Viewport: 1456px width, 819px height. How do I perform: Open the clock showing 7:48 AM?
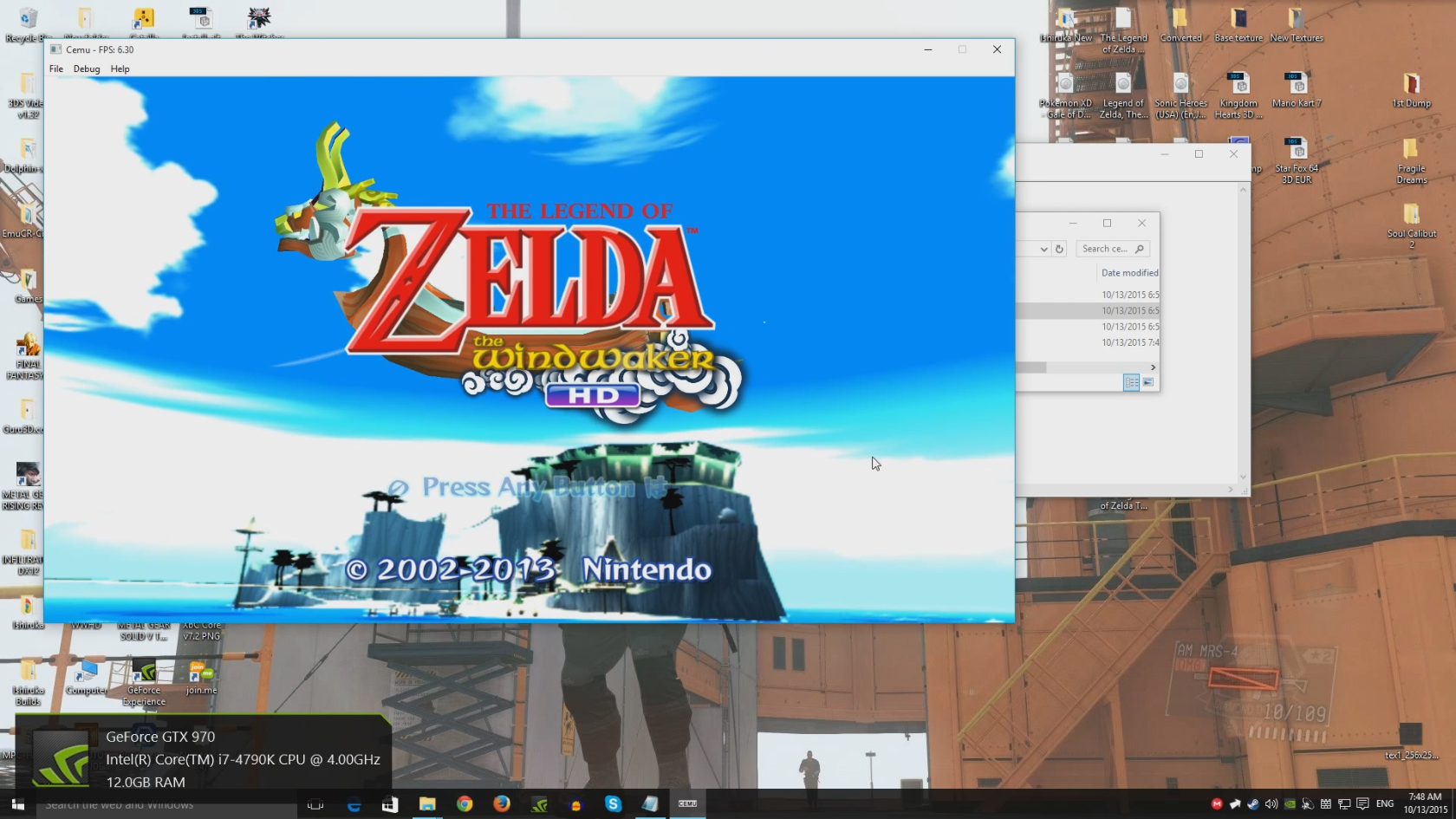(x=1426, y=803)
